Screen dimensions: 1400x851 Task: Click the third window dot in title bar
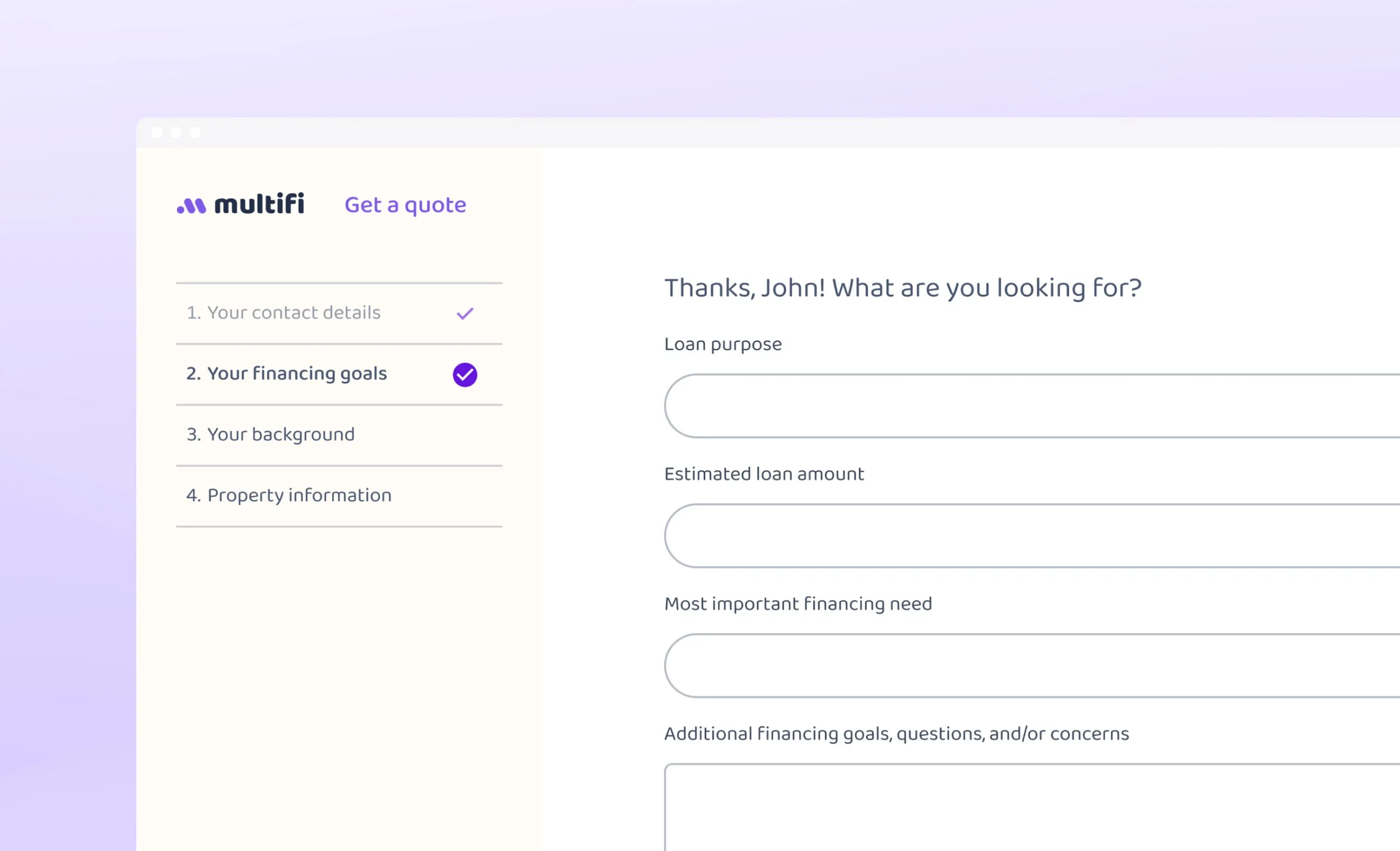(x=195, y=133)
